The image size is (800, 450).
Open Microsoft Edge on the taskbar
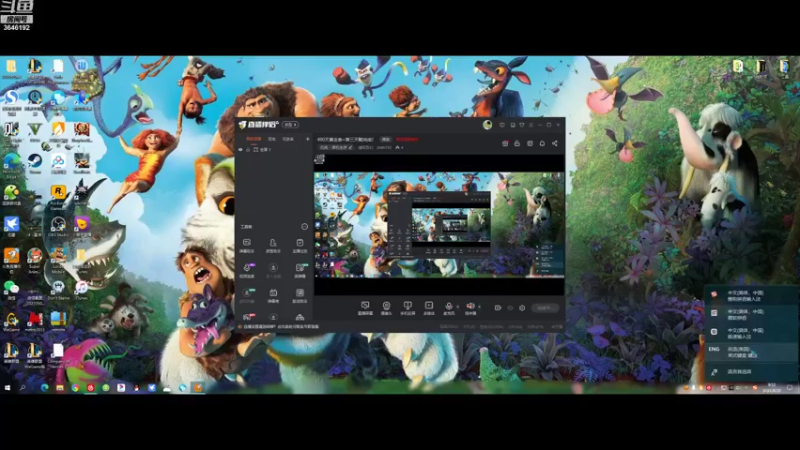point(44,388)
